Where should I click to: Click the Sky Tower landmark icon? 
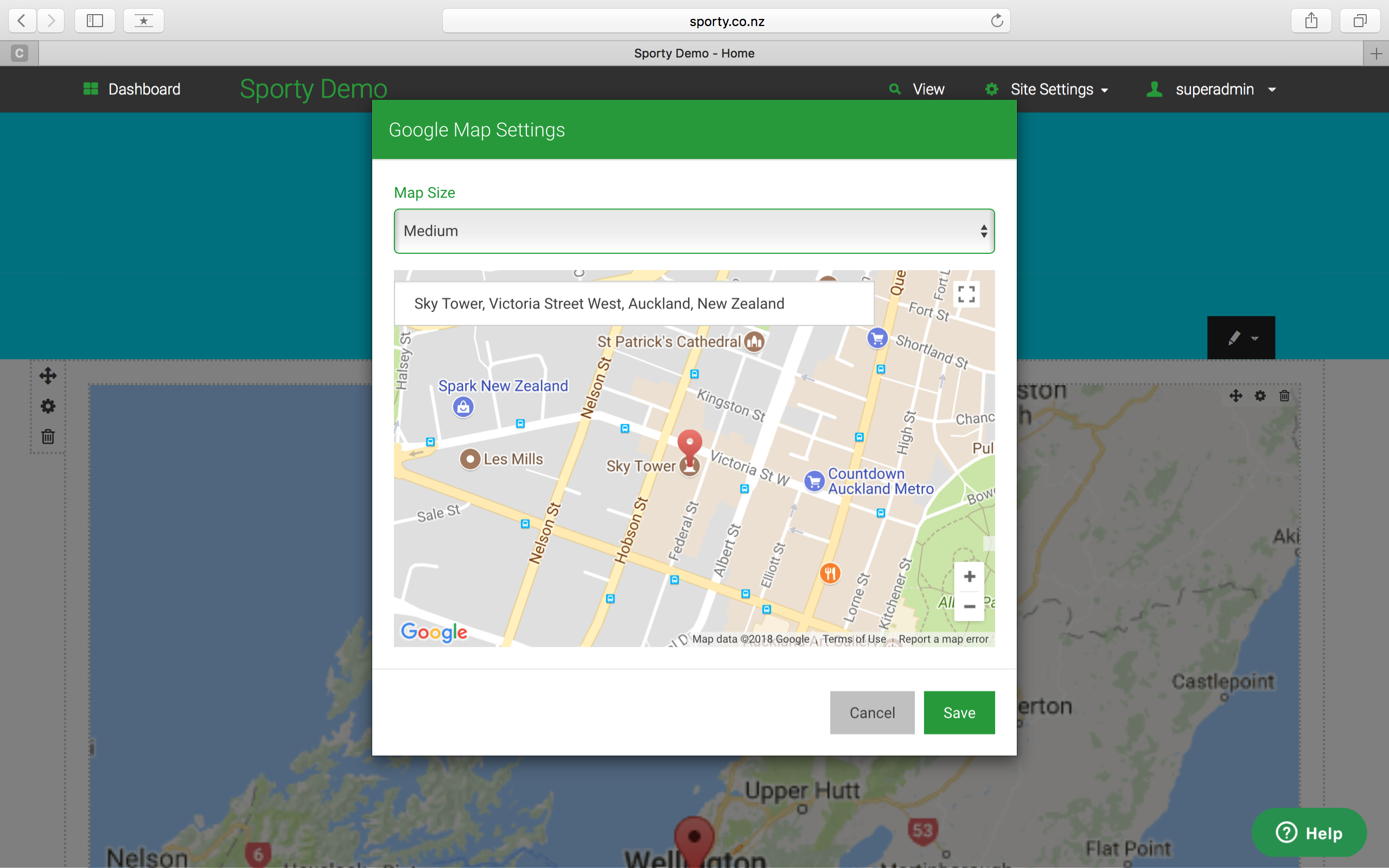click(689, 466)
